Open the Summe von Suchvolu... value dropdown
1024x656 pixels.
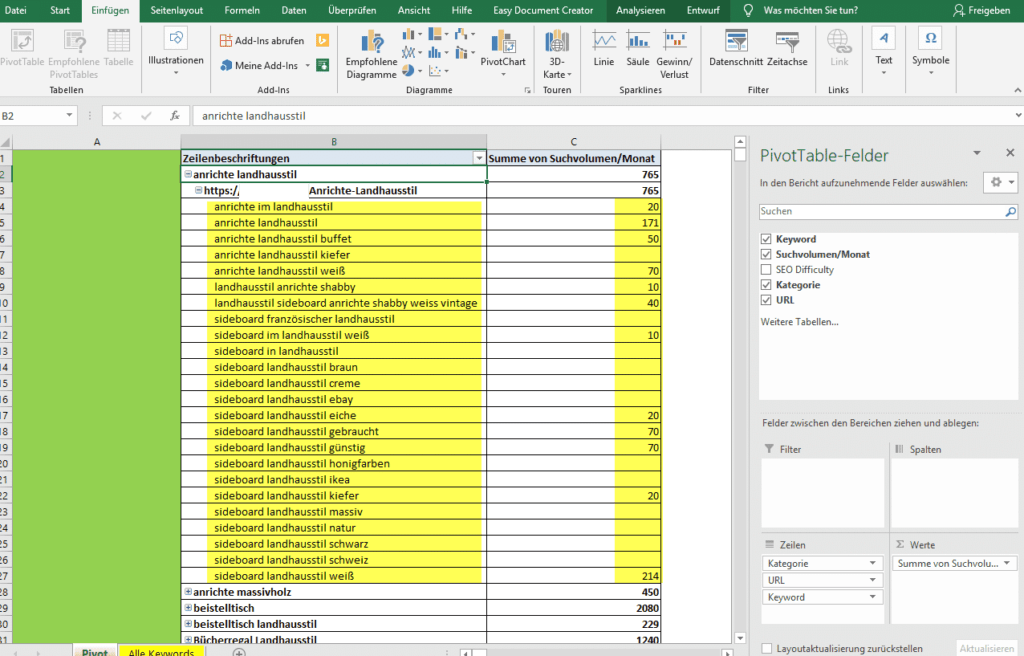coord(1007,563)
